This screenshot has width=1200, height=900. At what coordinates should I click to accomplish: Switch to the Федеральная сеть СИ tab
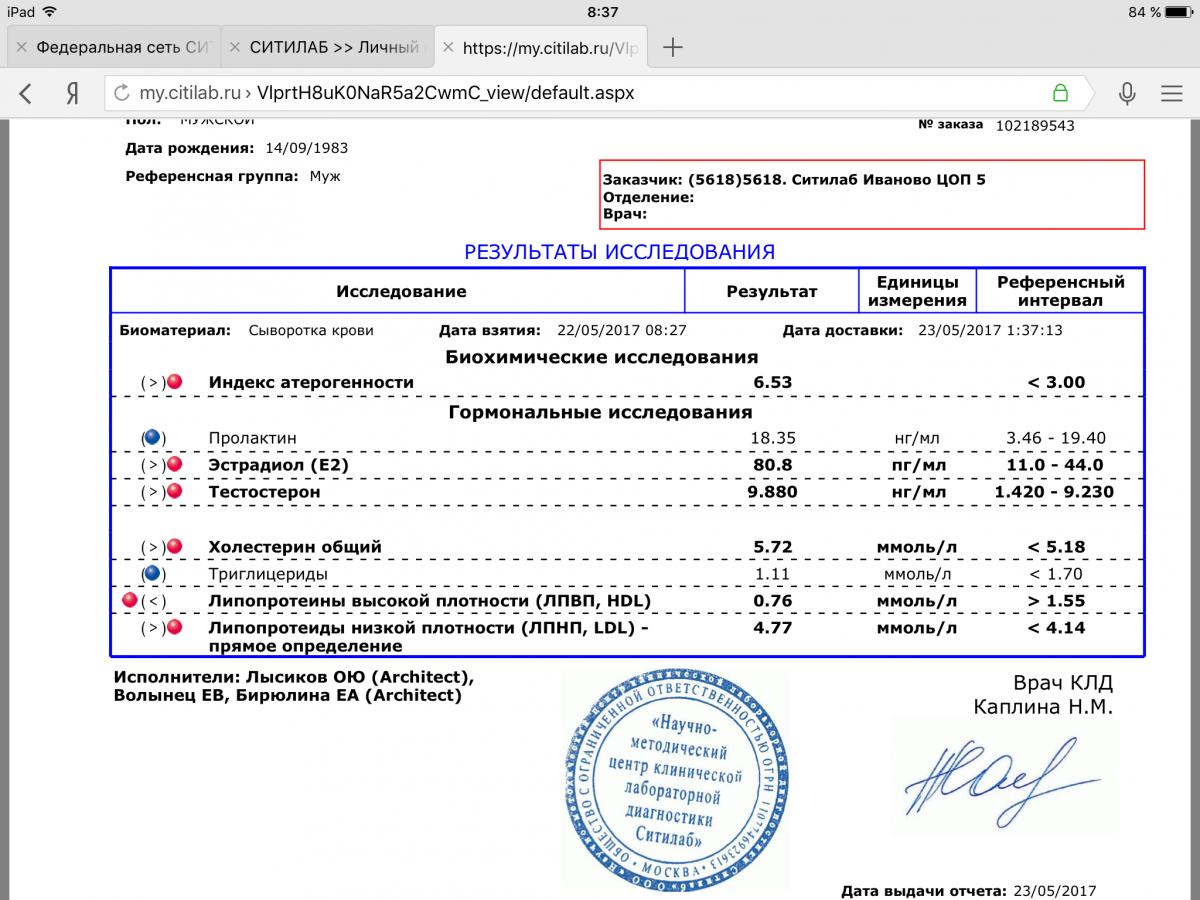tap(122, 47)
